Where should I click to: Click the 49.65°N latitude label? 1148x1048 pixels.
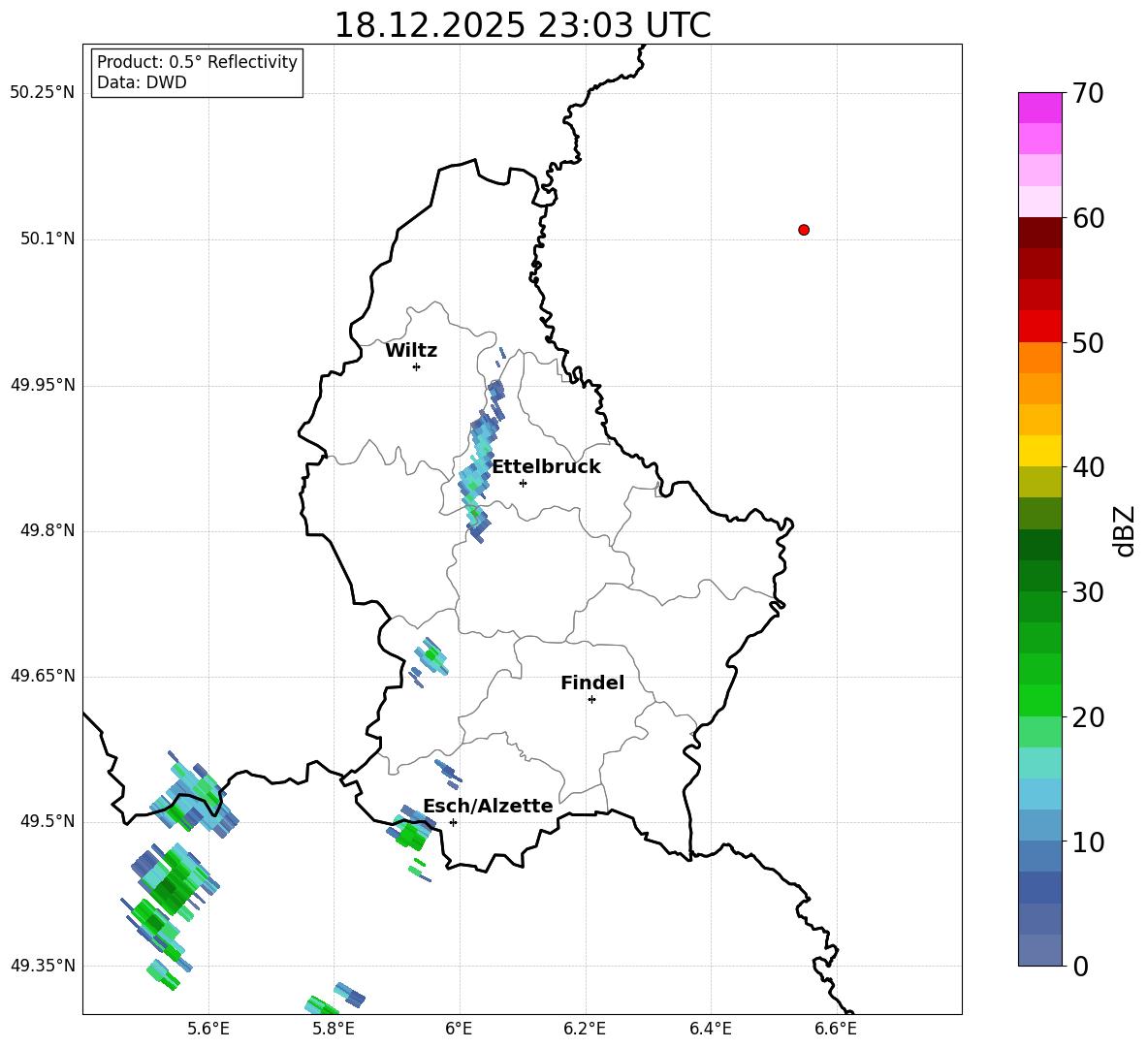(x=43, y=676)
